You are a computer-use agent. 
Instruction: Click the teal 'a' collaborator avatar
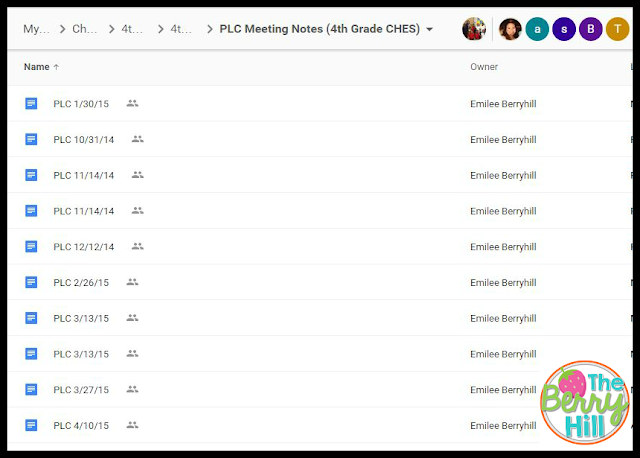click(537, 29)
